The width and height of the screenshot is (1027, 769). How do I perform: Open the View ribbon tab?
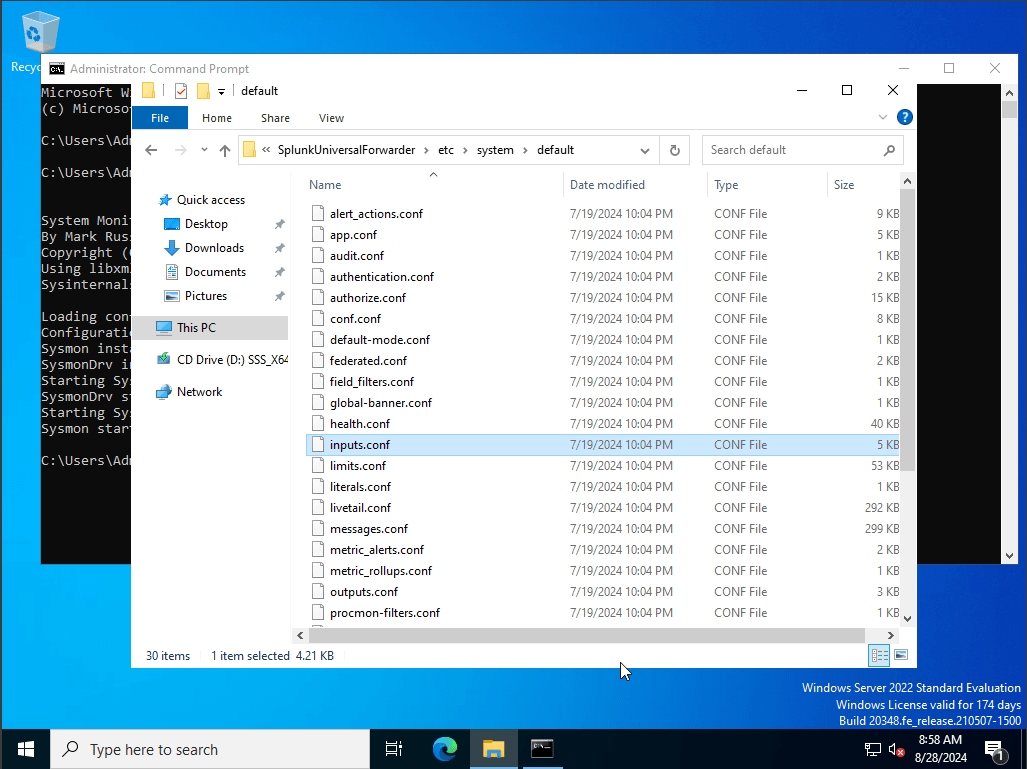(331, 118)
